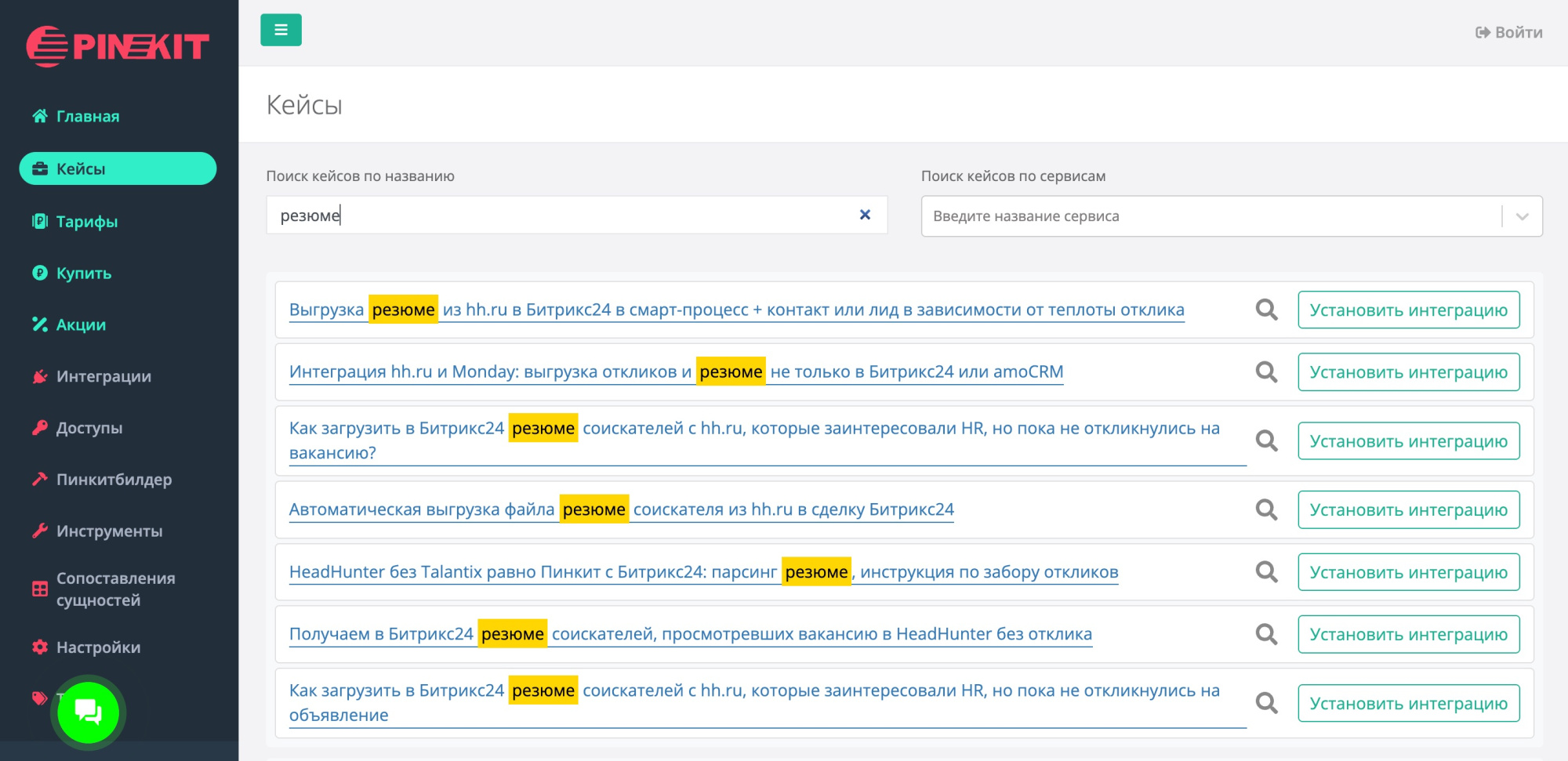Click magnifier for HeadHunter without Talantix case
Image resolution: width=1568 pixels, height=761 pixels.
(x=1266, y=572)
